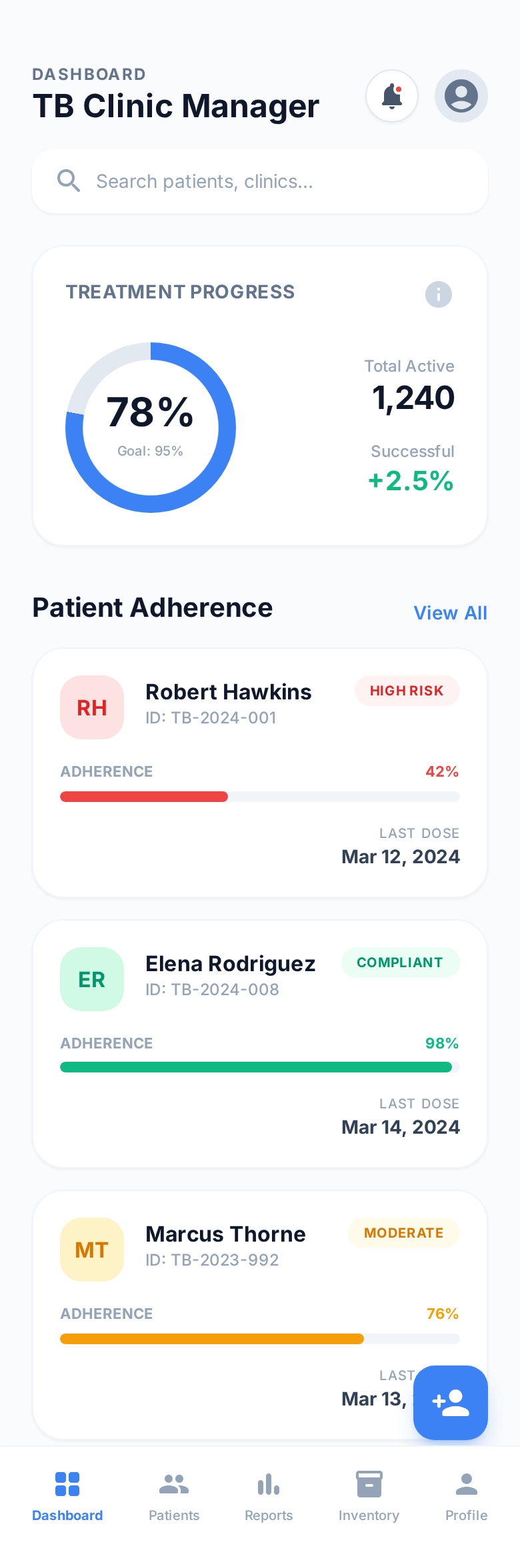This screenshot has width=520, height=1568.
Task: Click Elena Rodriguez green adherence bar
Action: click(x=256, y=1067)
